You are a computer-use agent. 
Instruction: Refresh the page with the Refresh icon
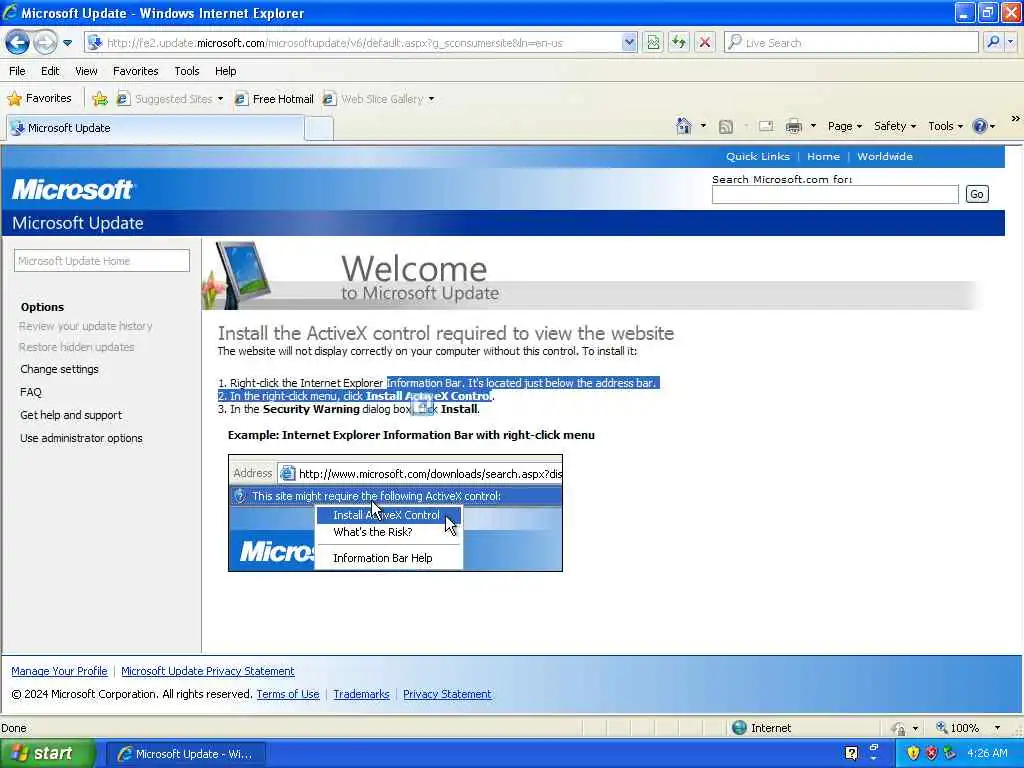(679, 42)
